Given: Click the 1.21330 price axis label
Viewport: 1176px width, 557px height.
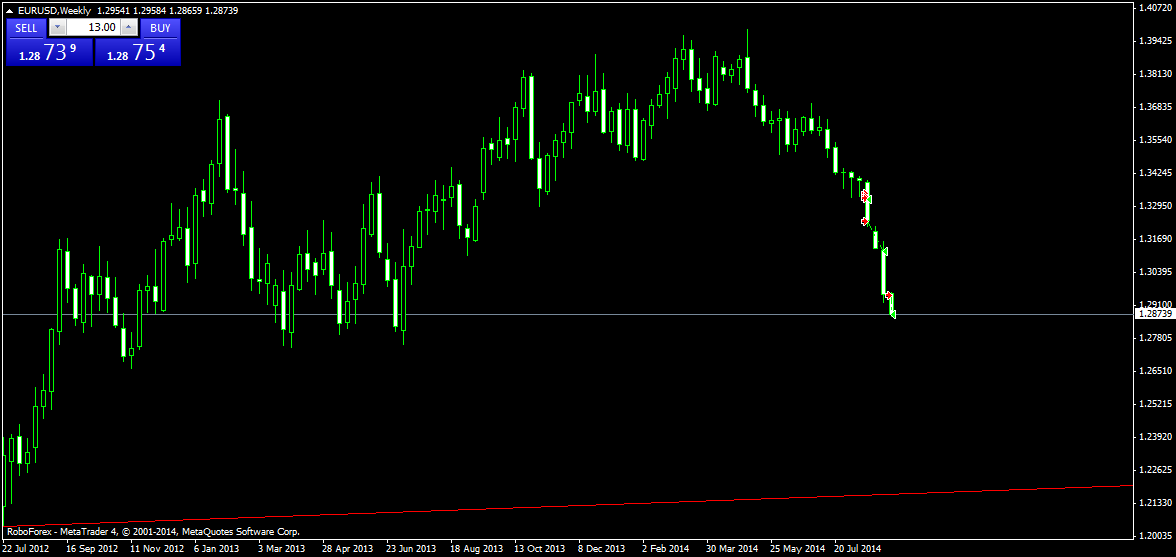Looking at the screenshot, I should [1155, 502].
